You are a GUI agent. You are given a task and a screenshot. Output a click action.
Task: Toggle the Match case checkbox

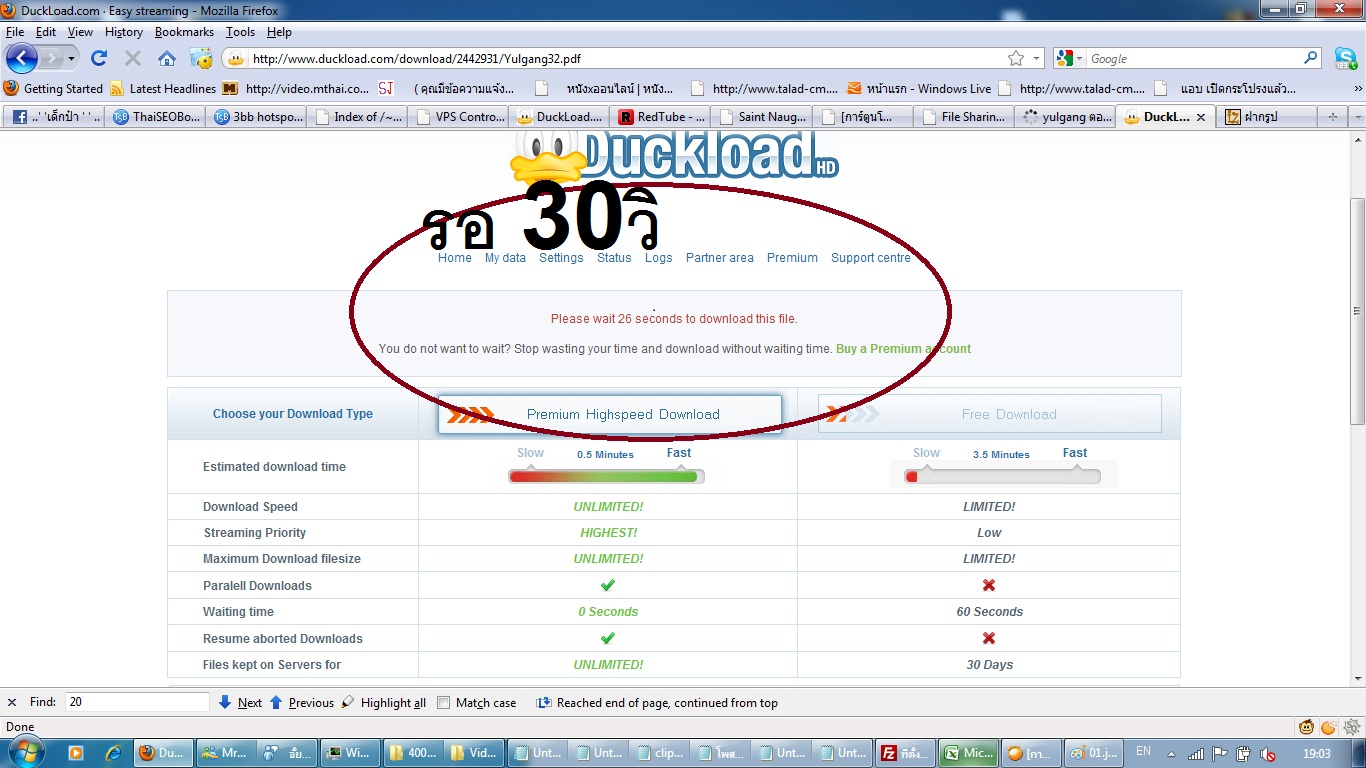coord(444,703)
